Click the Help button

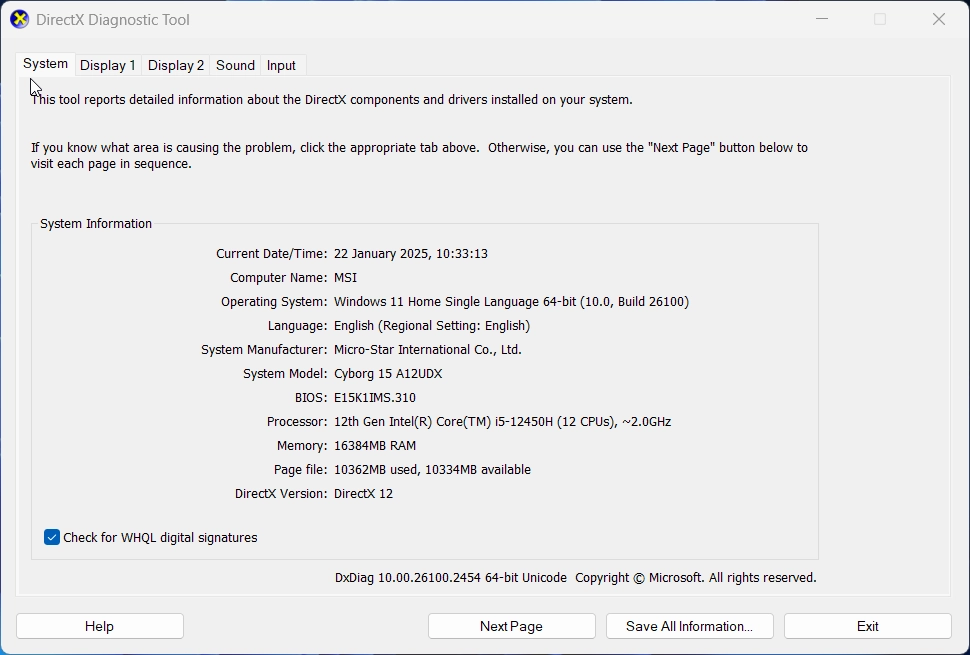tap(100, 626)
